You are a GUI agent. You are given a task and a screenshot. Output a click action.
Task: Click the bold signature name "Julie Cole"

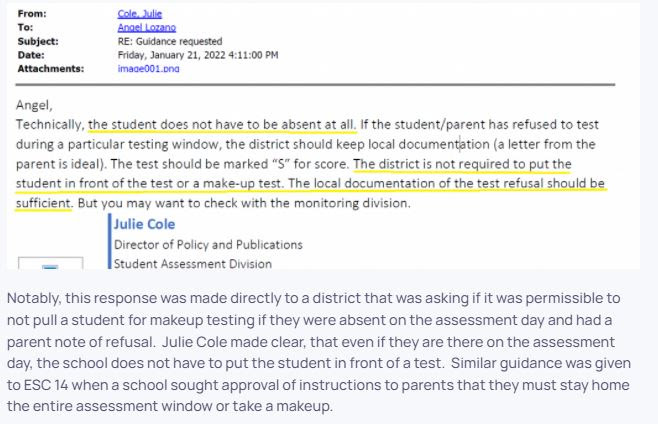pyautogui.click(x=144, y=224)
